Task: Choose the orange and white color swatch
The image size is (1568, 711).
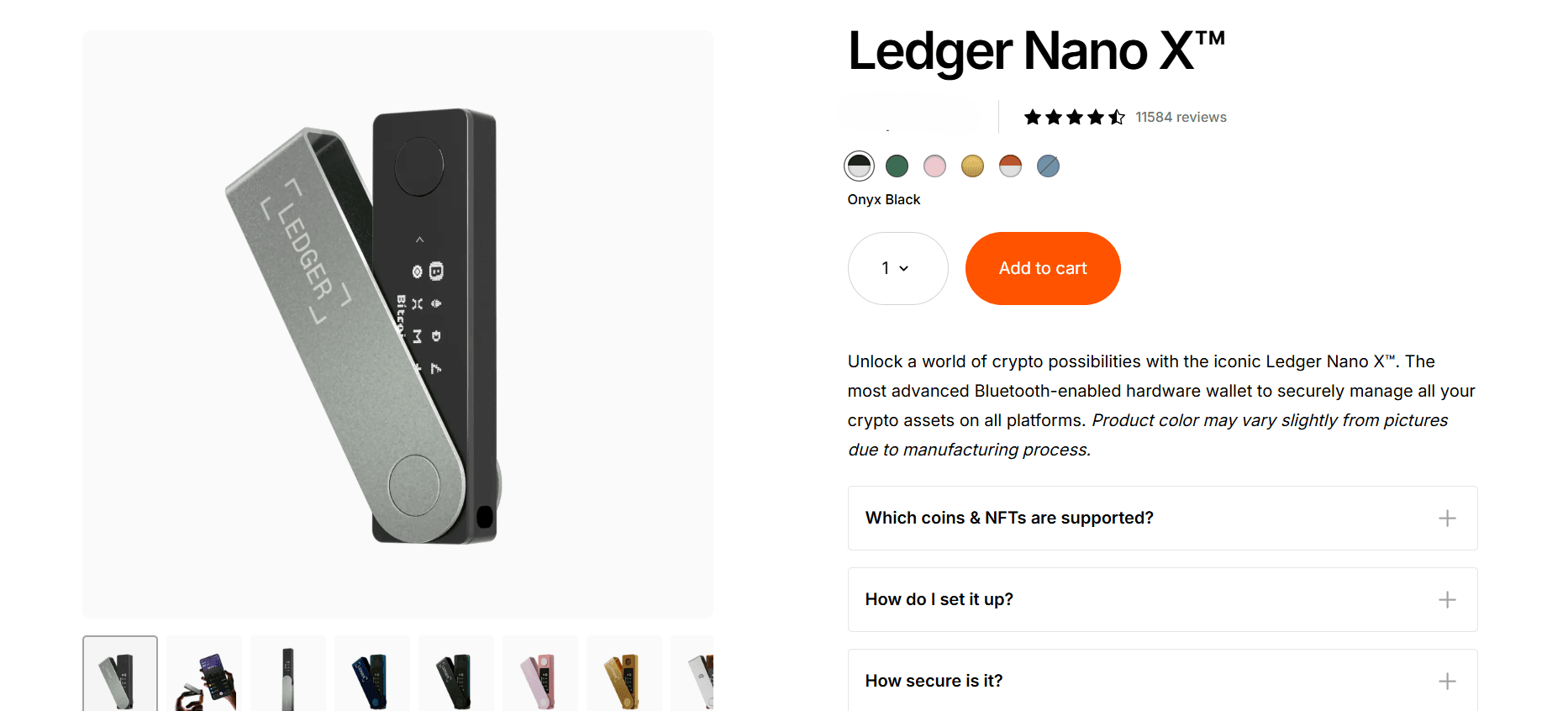Action: 1010,166
